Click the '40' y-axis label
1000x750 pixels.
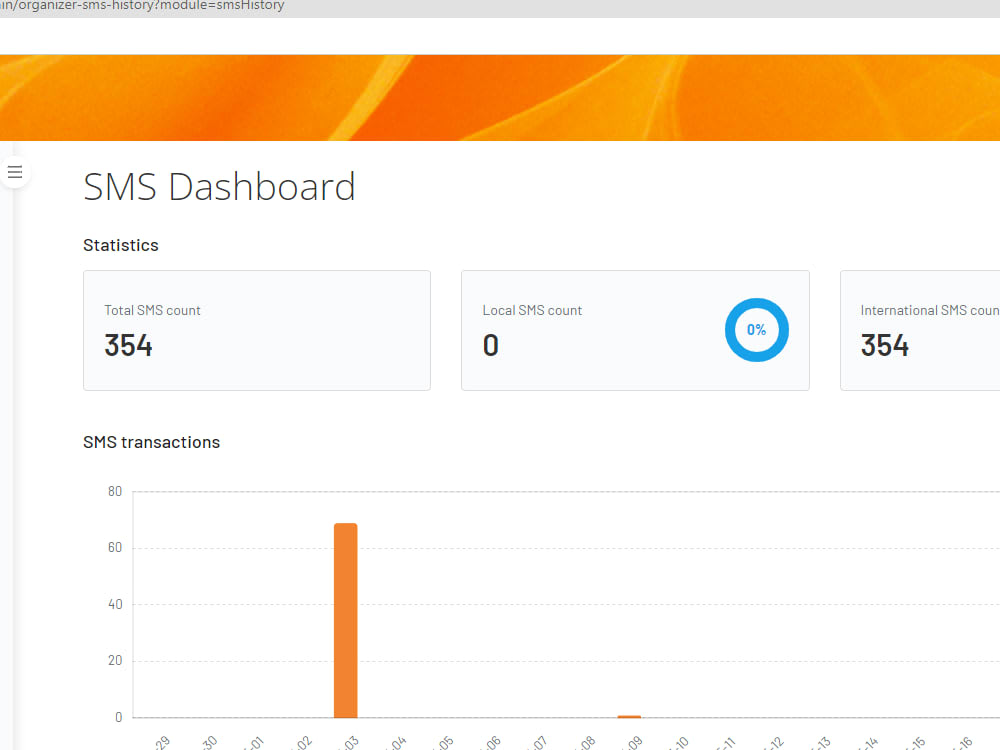click(115, 605)
